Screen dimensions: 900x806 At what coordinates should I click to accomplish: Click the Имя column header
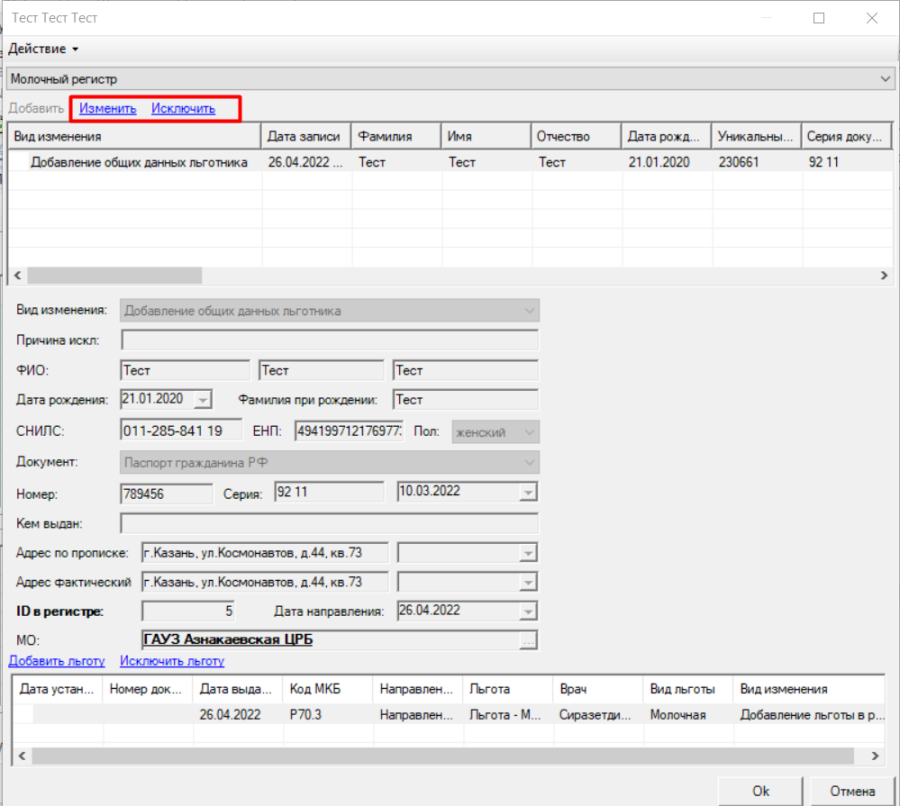[x=486, y=137]
